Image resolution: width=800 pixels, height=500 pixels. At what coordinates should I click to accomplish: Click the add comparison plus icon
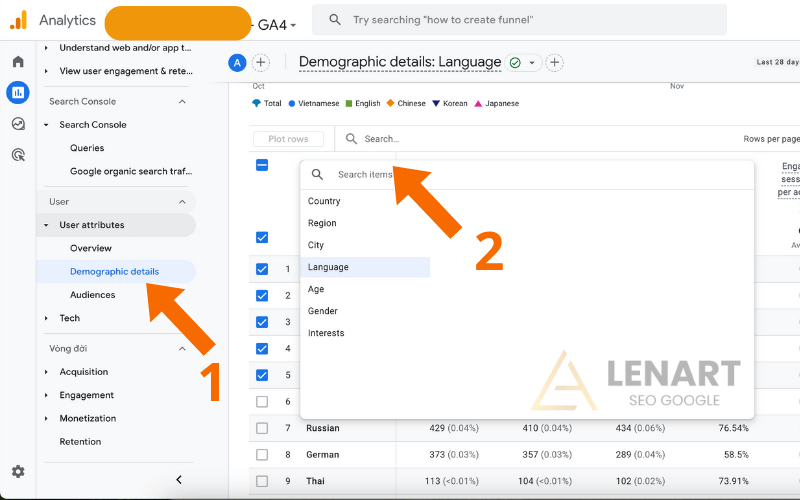tap(261, 63)
